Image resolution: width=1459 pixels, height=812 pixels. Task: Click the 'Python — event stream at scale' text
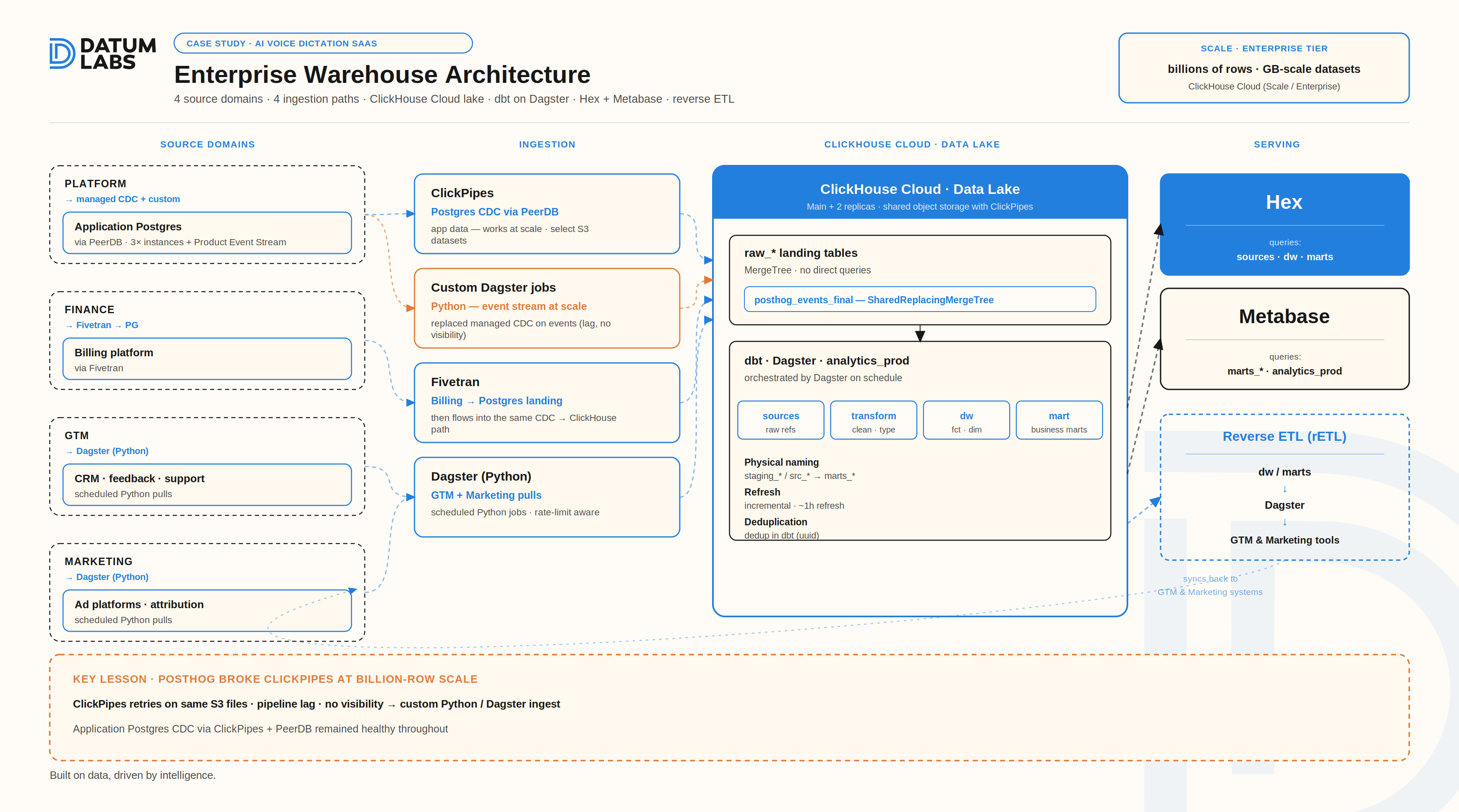[x=509, y=306]
